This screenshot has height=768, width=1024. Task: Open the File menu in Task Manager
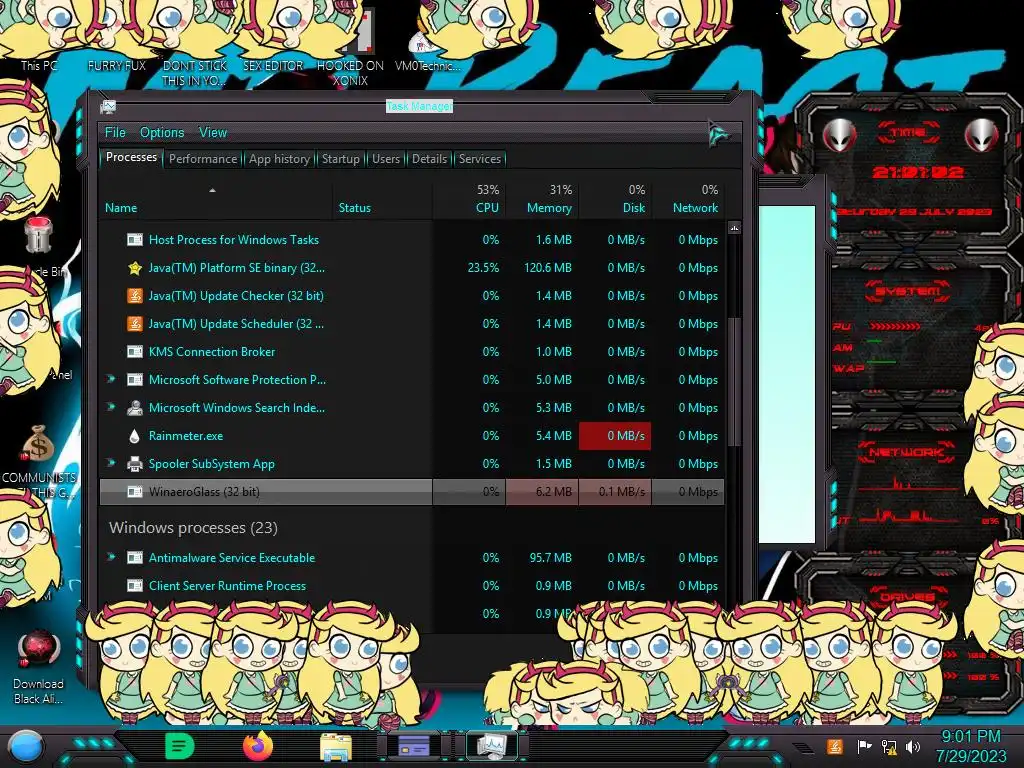pos(115,133)
